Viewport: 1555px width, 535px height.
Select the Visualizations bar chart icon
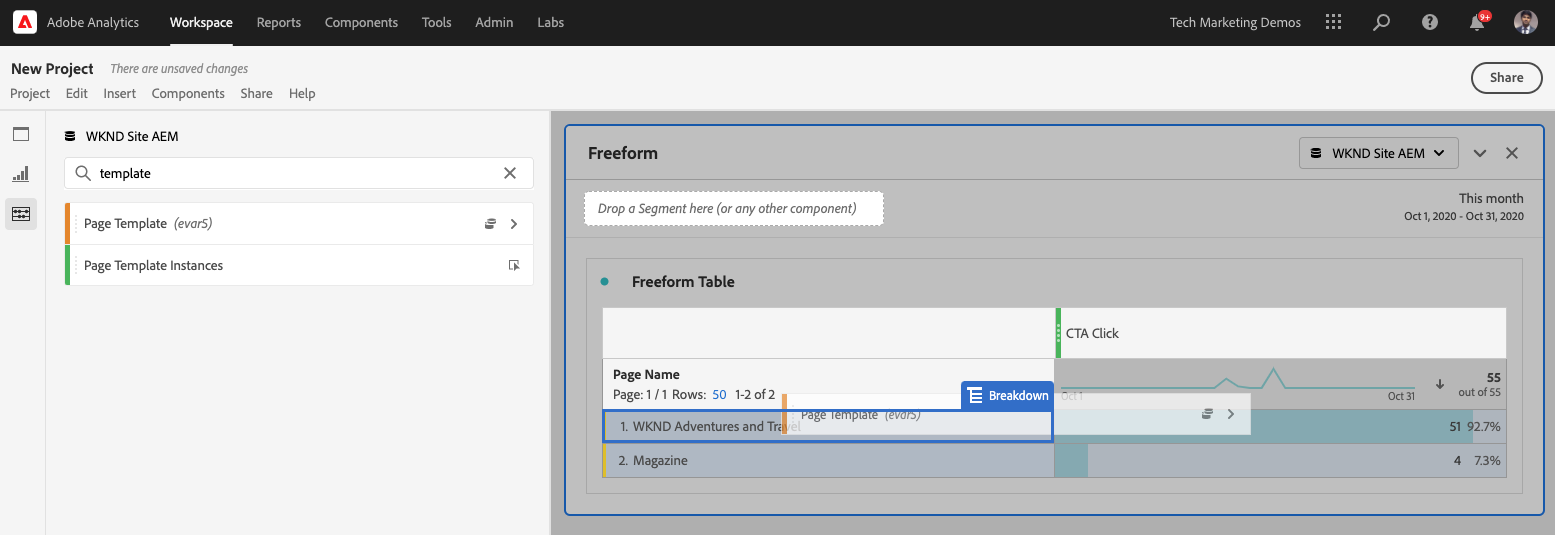(x=21, y=174)
